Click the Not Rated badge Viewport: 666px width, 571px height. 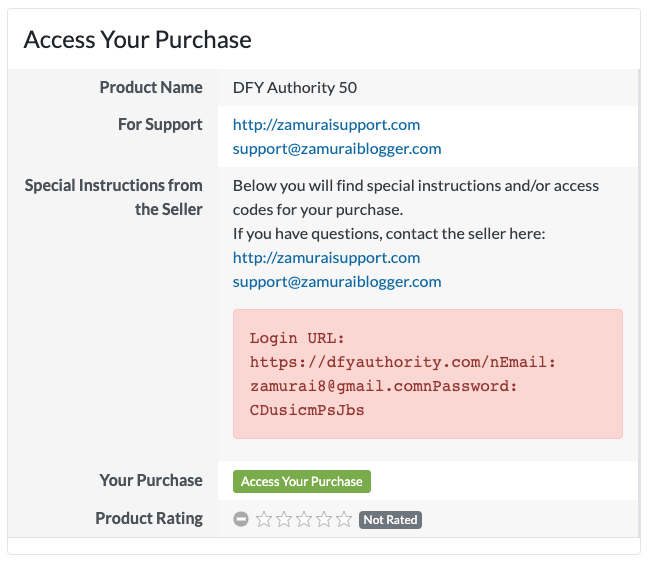click(x=390, y=520)
